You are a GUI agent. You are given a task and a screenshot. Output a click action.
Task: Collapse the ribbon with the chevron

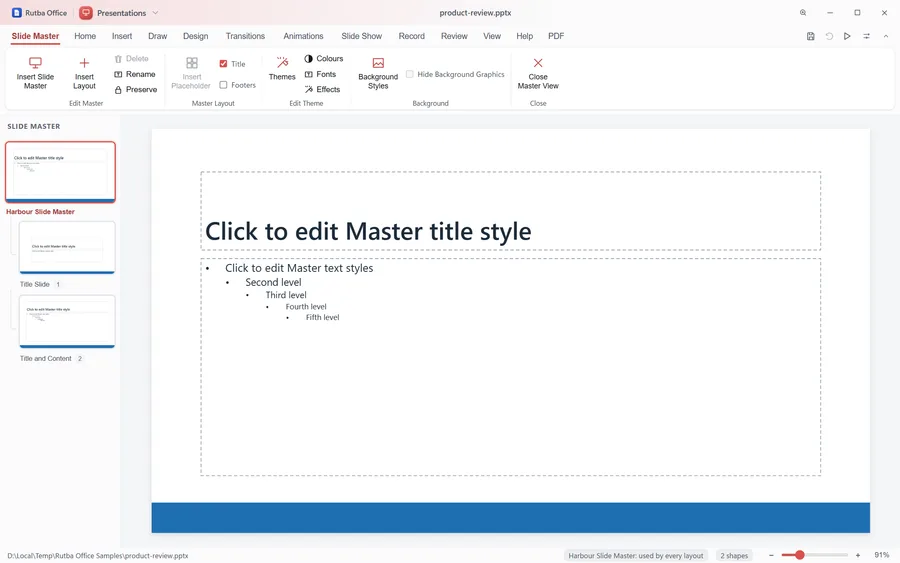[x=886, y=36]
